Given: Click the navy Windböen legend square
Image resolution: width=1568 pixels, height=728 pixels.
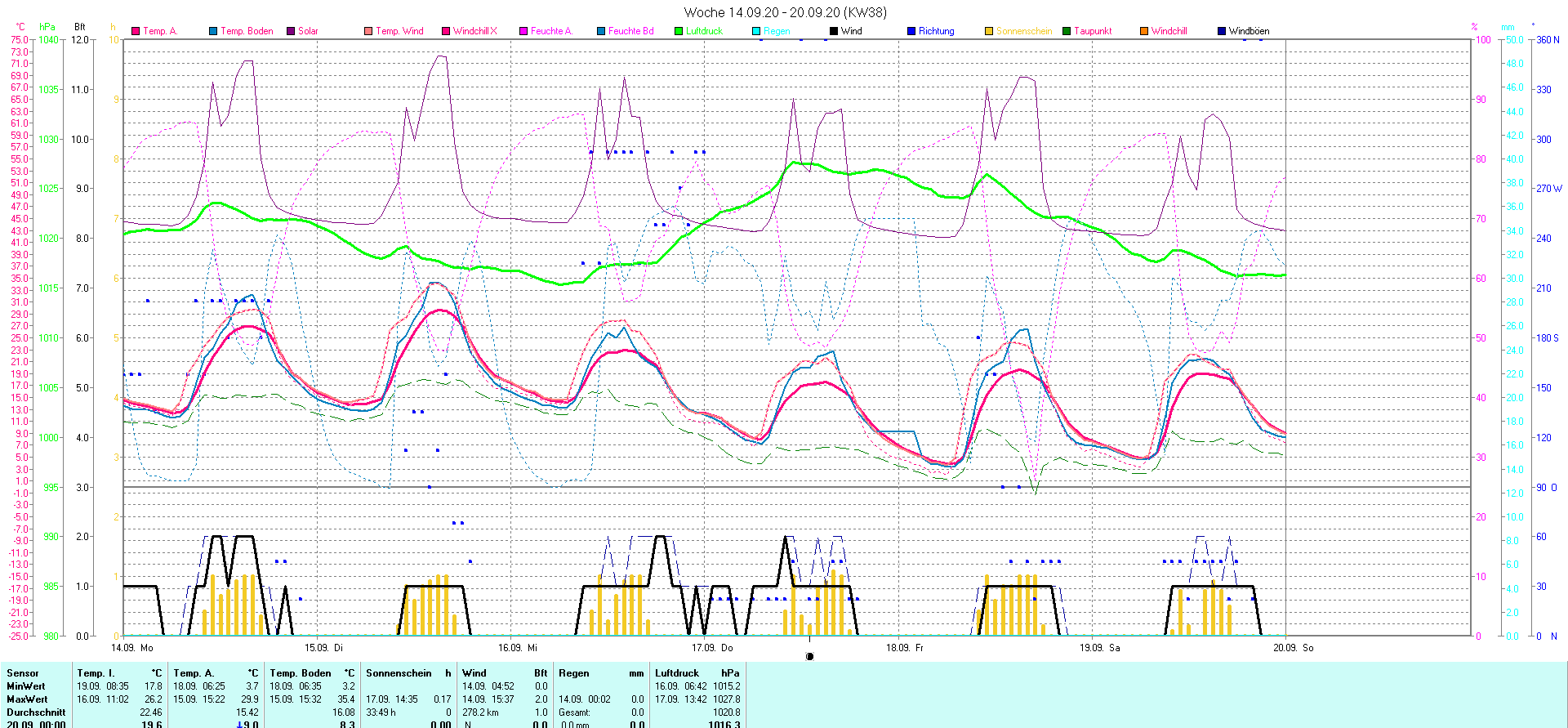Looking at the screenshot, I should click(1222, 31).
